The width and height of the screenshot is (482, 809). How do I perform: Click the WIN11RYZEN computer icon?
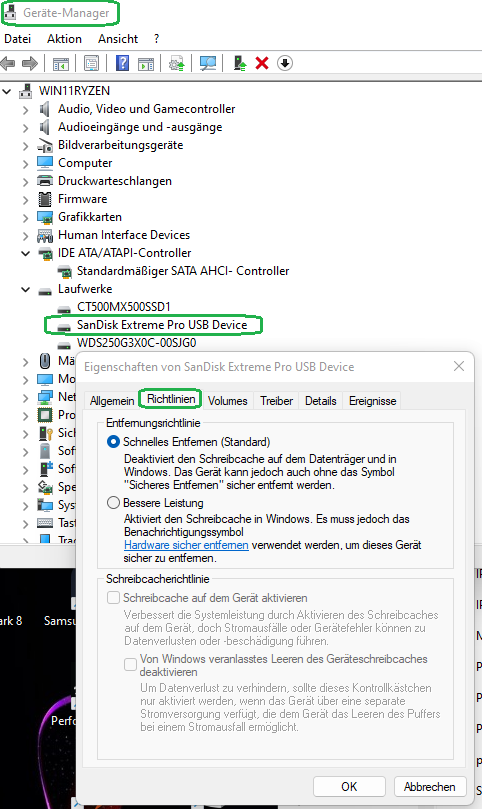tap(25, 91)
